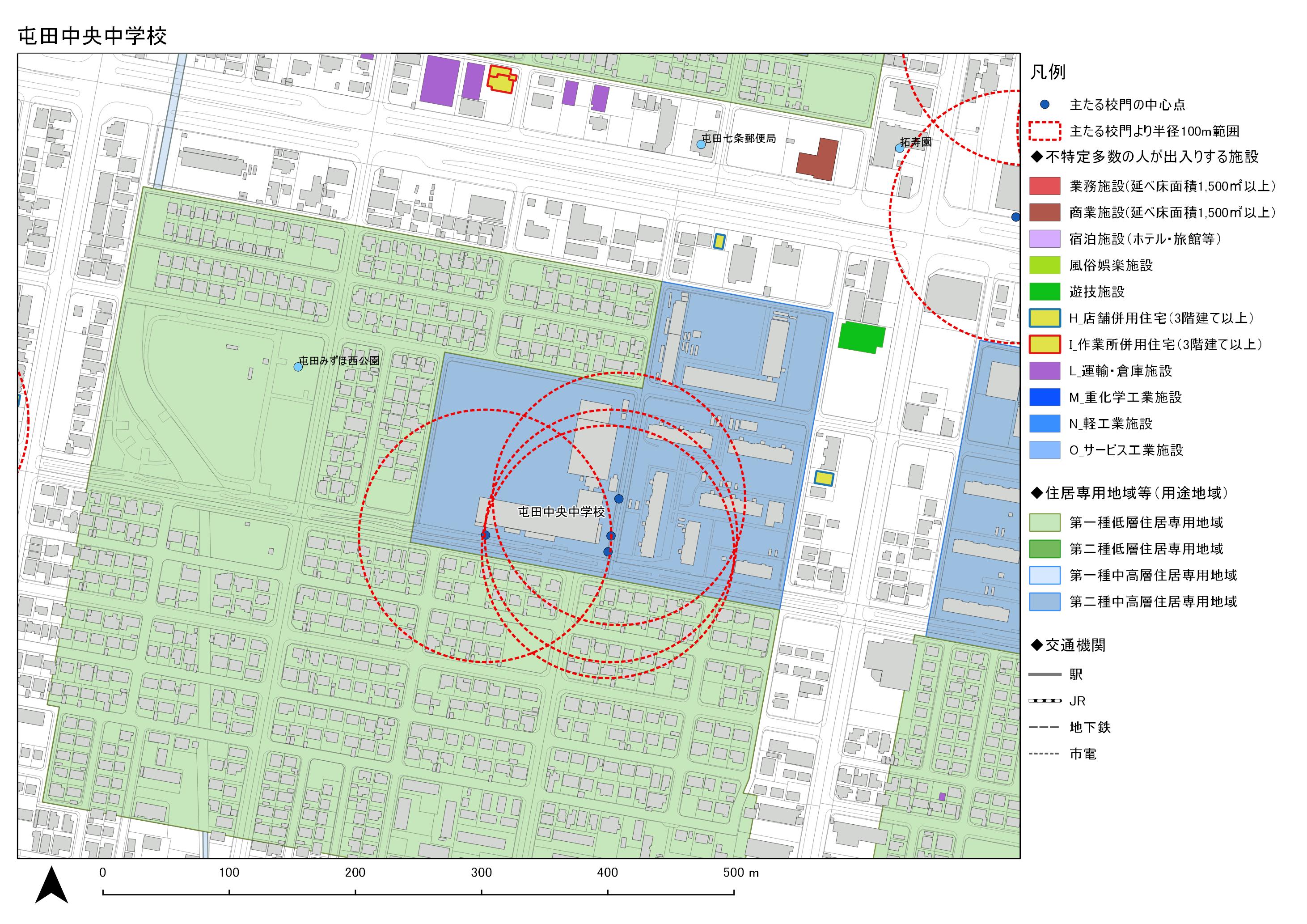This screenshot has width=1307, height=924.
Task: Click the 0 label on the scale bar
Action: click(x=102, y=873)
